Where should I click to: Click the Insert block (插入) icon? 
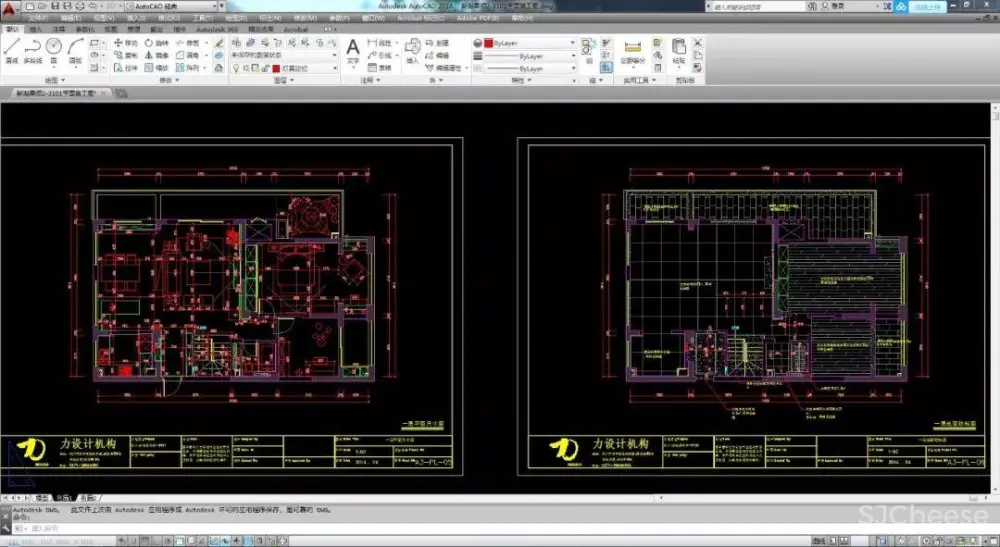(412, 48)
